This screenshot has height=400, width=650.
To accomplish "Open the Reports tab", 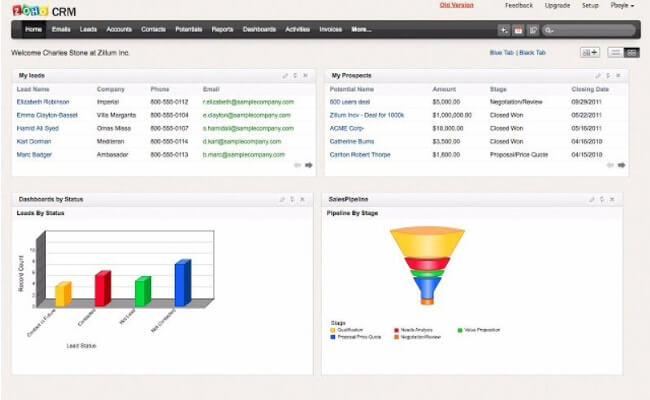I will pos(223,29).
